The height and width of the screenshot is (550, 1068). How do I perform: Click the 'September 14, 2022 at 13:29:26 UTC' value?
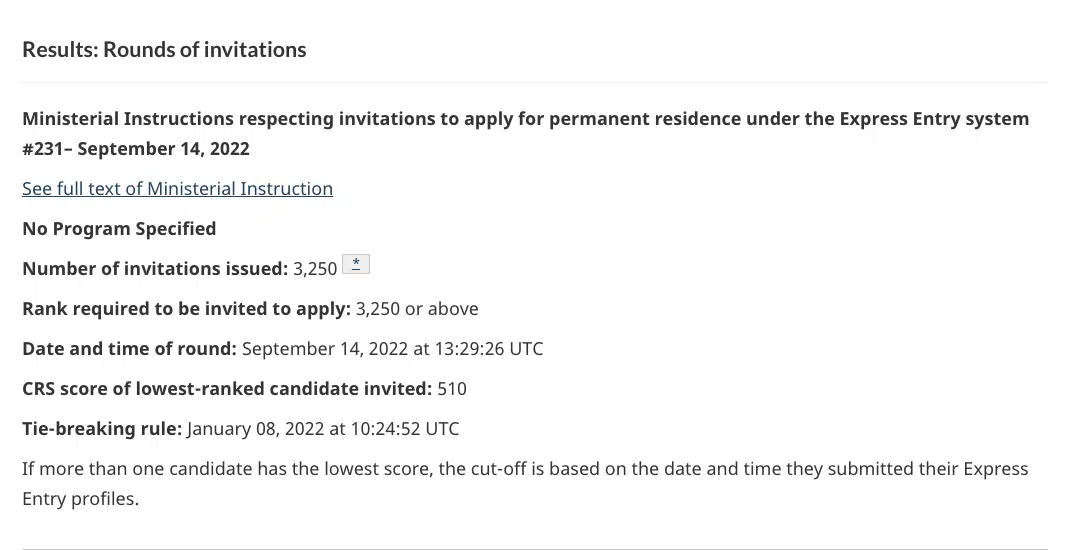coord(392,349)
